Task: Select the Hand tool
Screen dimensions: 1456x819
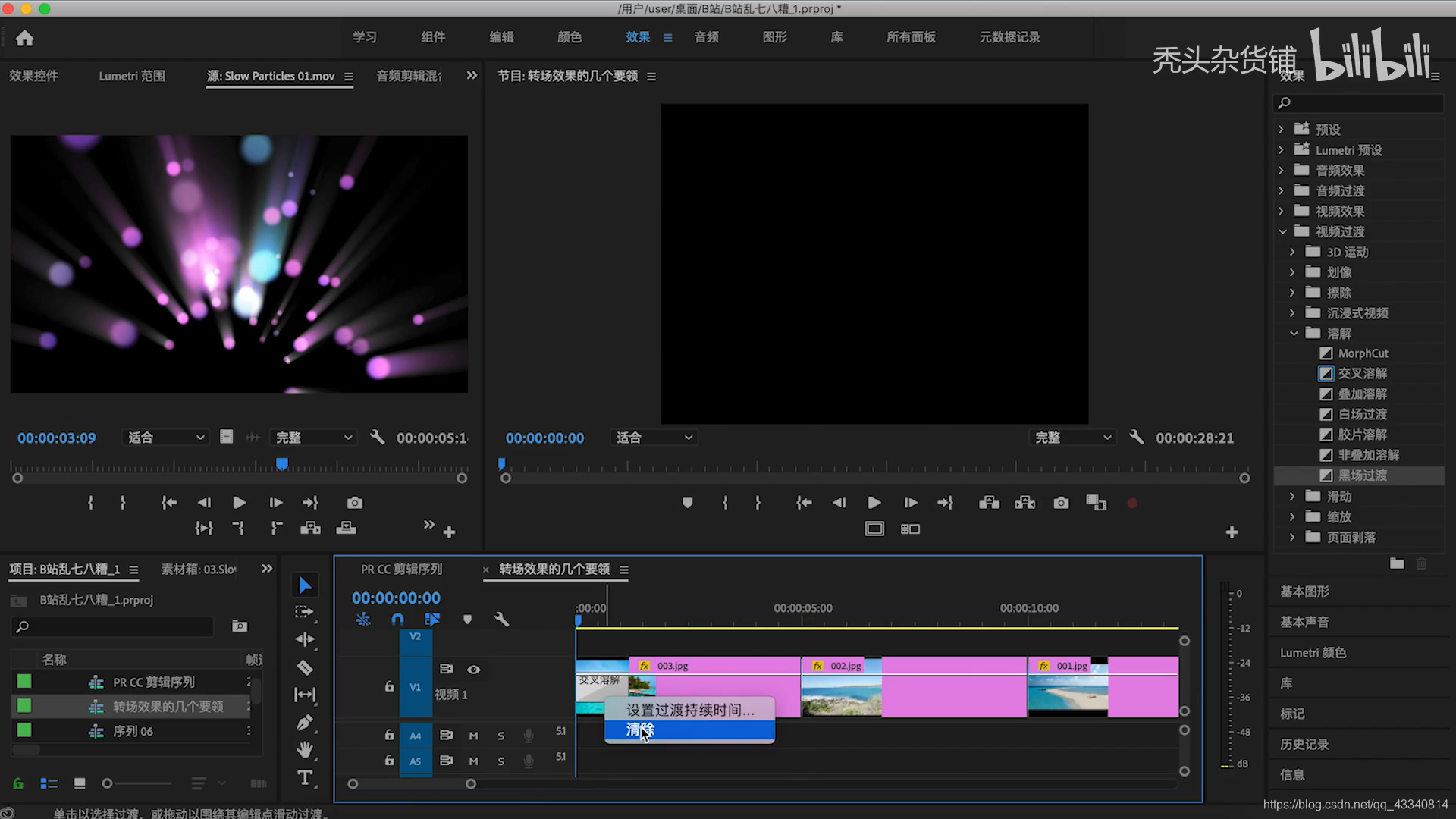Action: click(305, 750)
